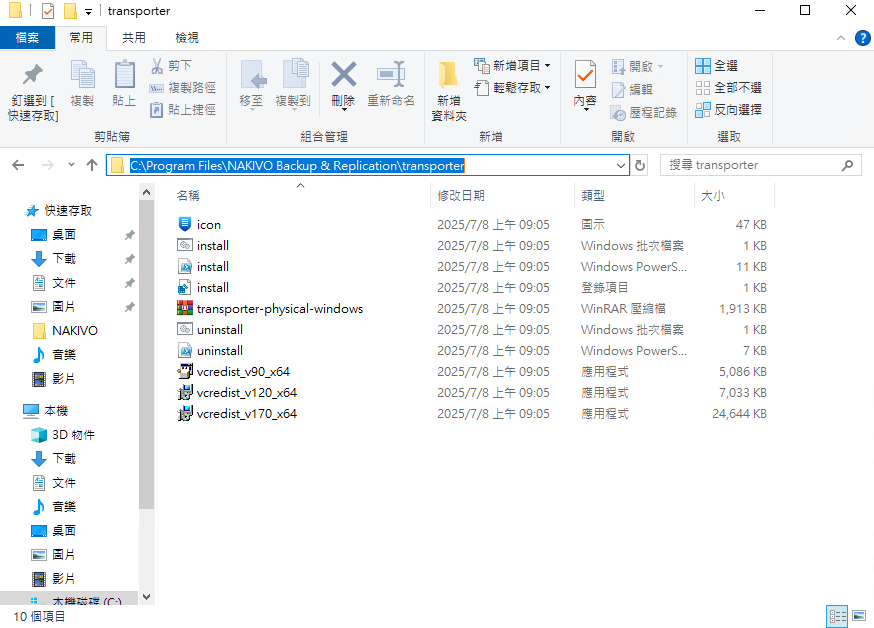Open 本機 in navigation pane

pyautogui.click(x=56, y=411)
